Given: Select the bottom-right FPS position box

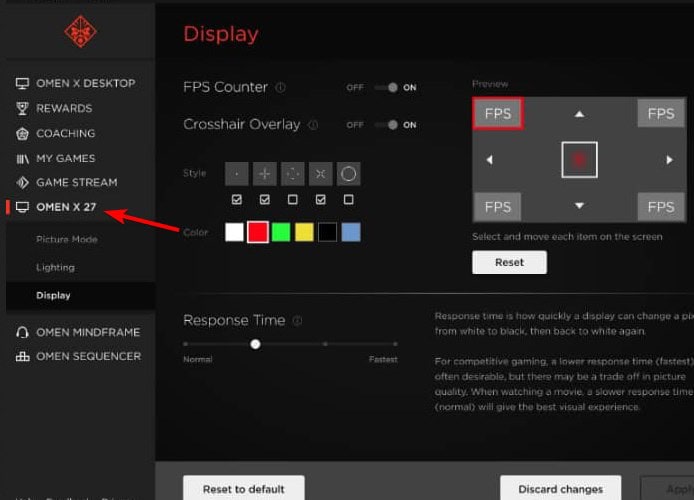Looking at the screenshot, I should tap(661, 207).
